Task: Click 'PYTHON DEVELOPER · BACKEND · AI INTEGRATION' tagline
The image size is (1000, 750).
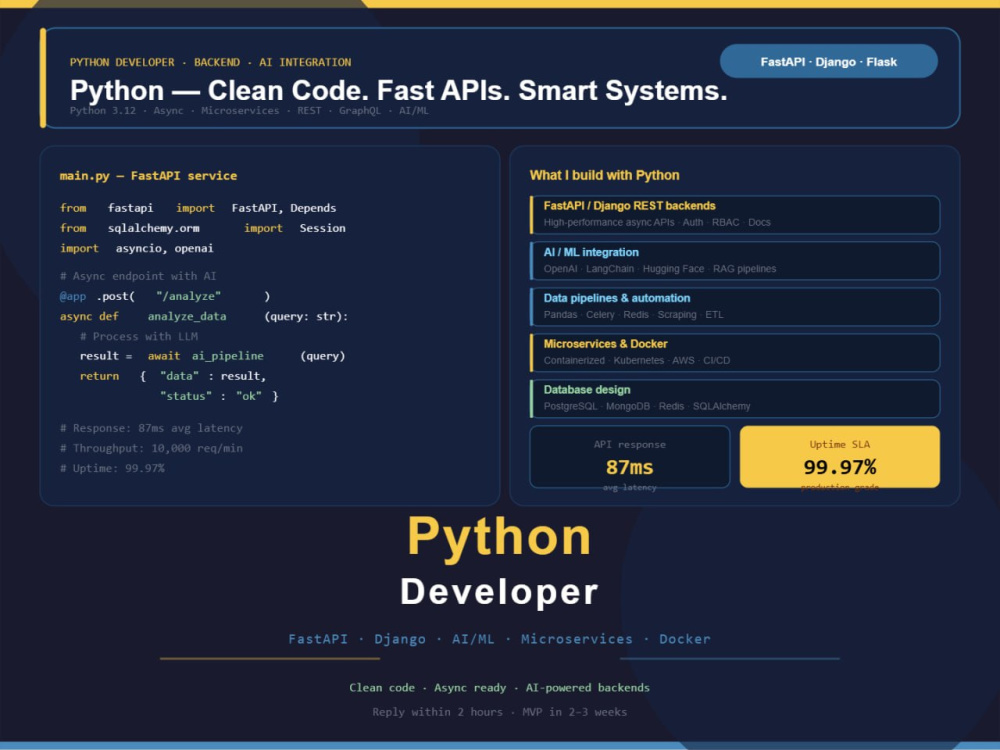Action: (x=210, y=62)
